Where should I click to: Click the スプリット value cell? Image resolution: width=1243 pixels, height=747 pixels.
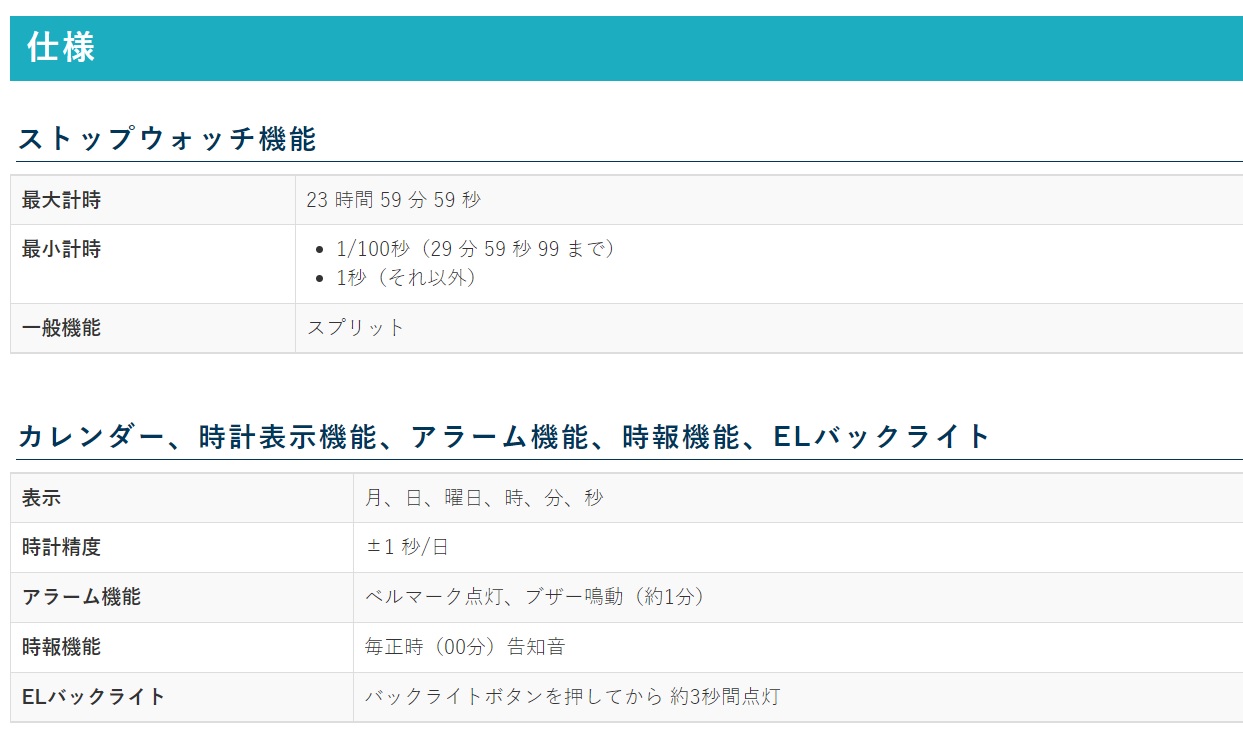pyautogui.click(x=356, y=328)
